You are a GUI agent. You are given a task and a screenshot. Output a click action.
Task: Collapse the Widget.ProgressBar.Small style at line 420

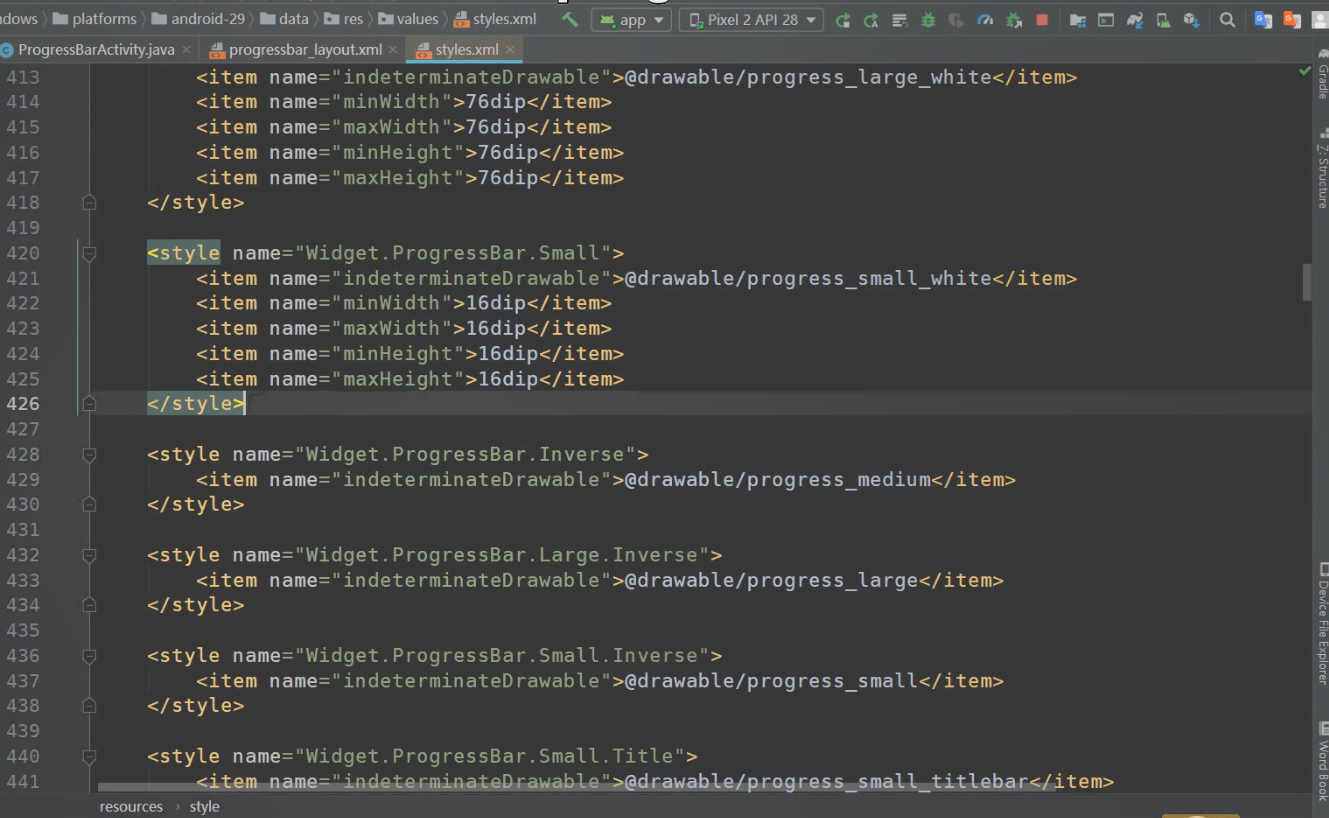click(89, 253)
